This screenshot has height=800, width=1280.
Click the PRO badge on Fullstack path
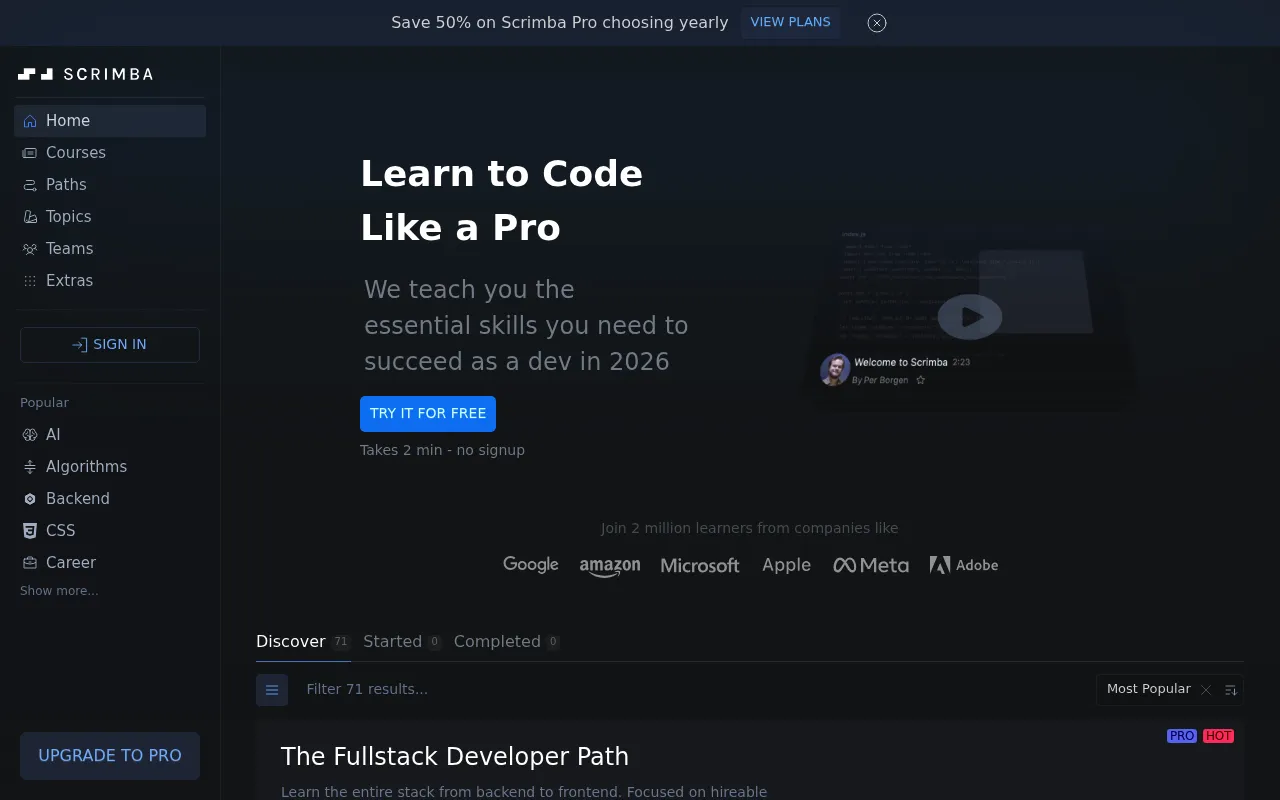click(1182, 736)
